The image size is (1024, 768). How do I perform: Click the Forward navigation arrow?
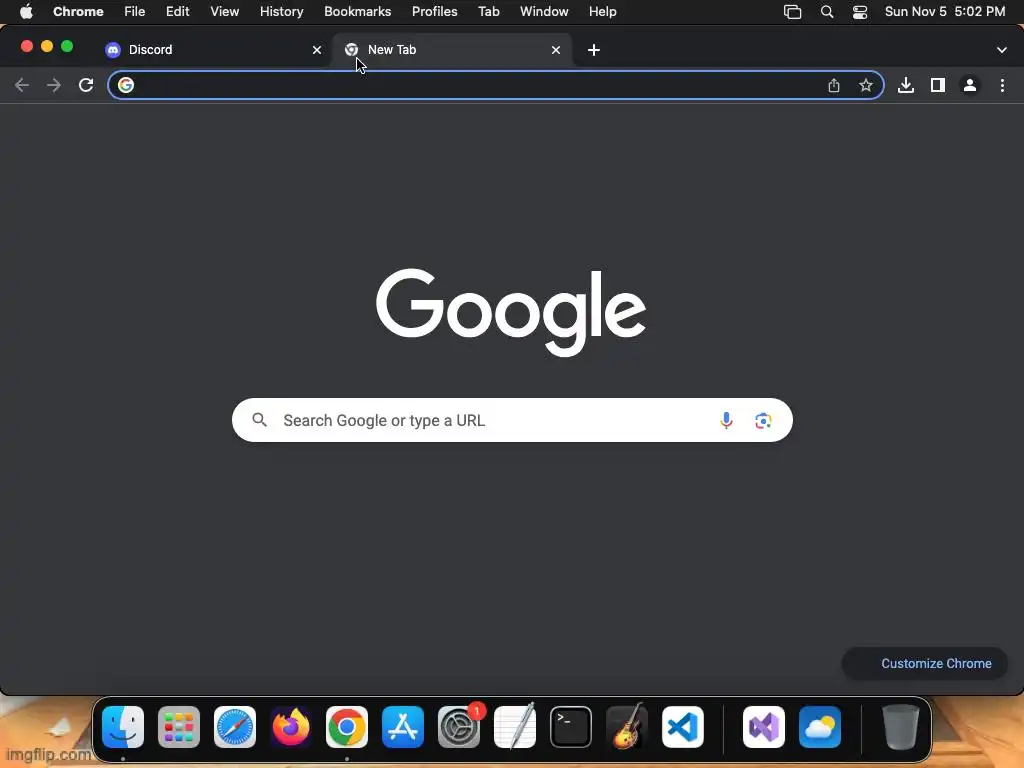(54, 85)
